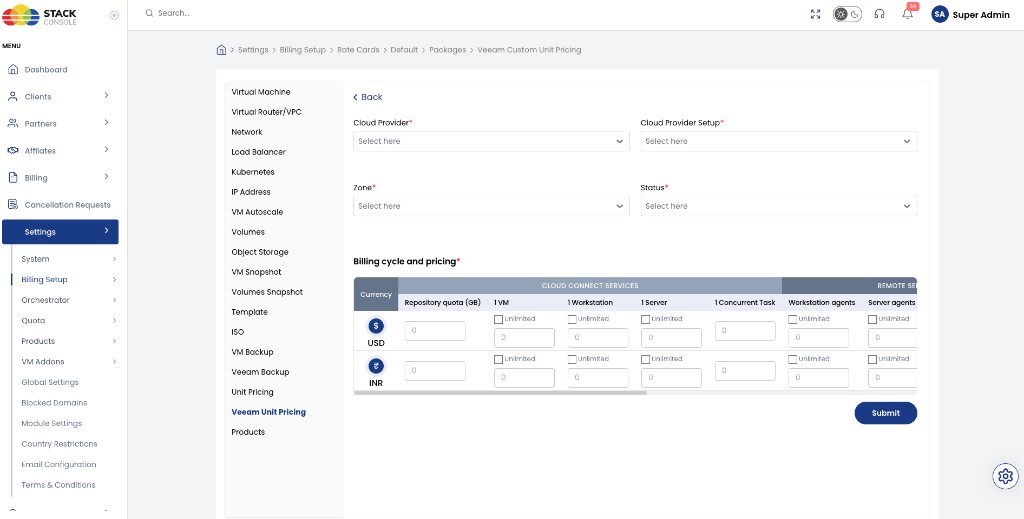Screen dimensions: 1024x519
Task: Click USD 1 VM price input
Action: click(524, 338)
